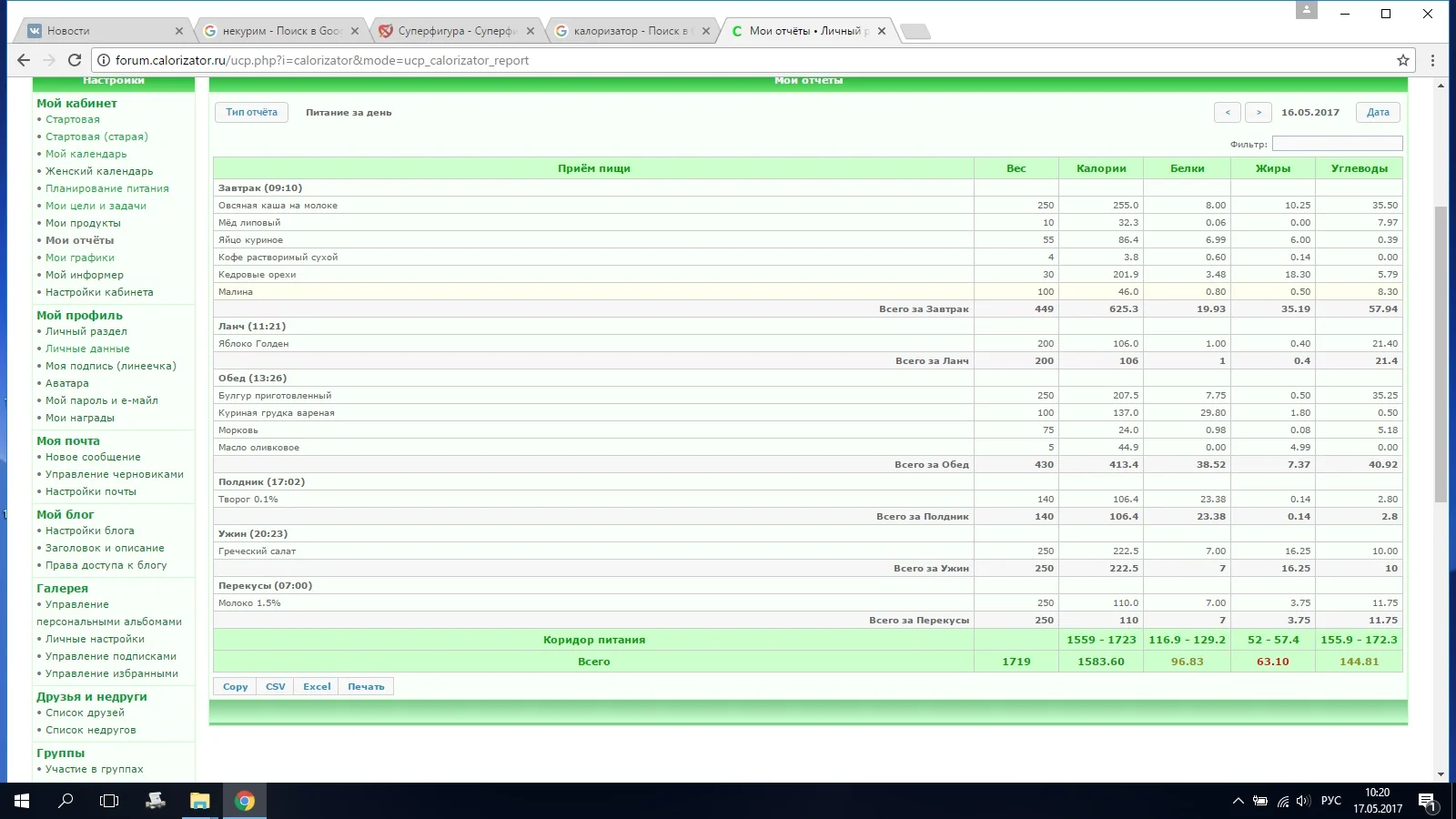
Task: Sort by the Углеводы column header
Action: pos(1360,168)
